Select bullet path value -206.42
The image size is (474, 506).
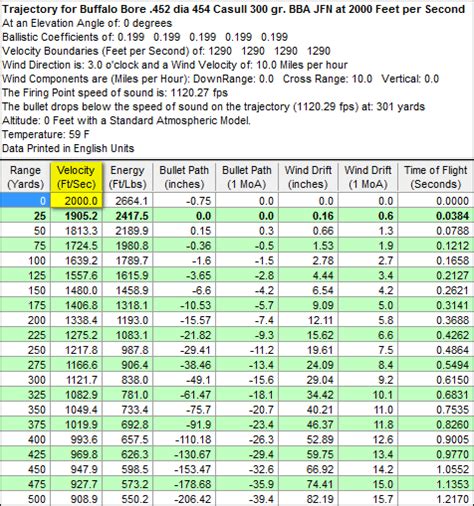pos(184,499)
